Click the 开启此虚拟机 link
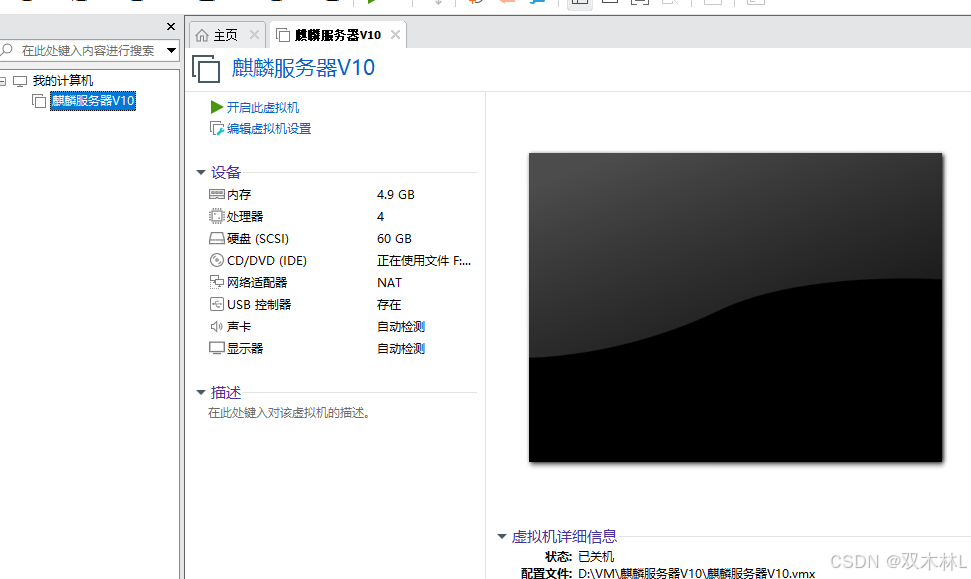 pyautogui.click(x=263, y=107)
